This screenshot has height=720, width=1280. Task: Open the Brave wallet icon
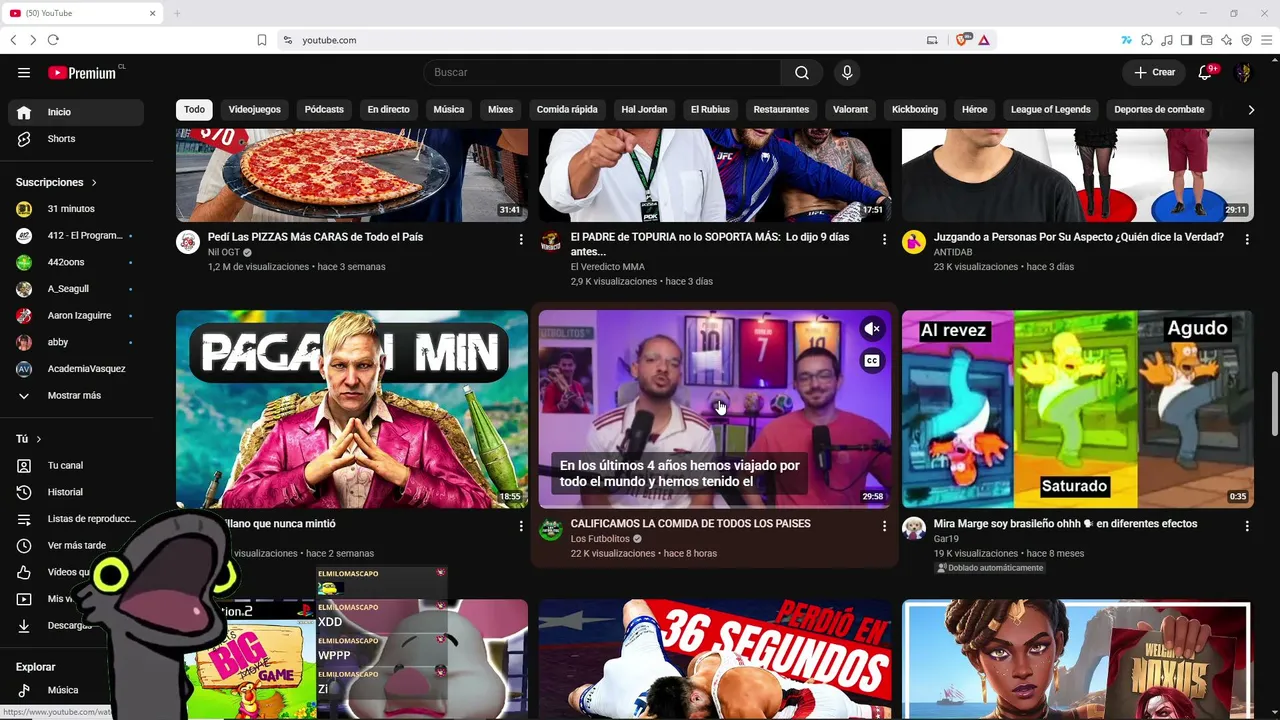(1206, 40)
